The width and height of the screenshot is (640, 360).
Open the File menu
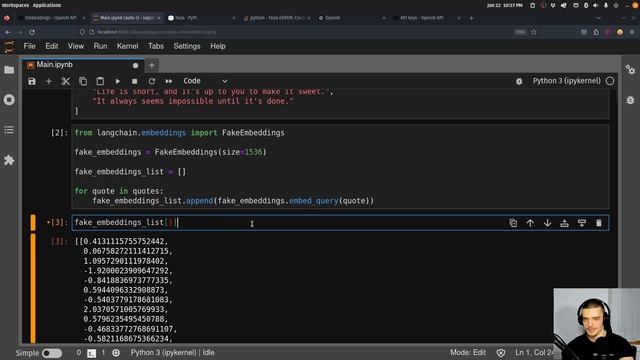tap(29, 46)
